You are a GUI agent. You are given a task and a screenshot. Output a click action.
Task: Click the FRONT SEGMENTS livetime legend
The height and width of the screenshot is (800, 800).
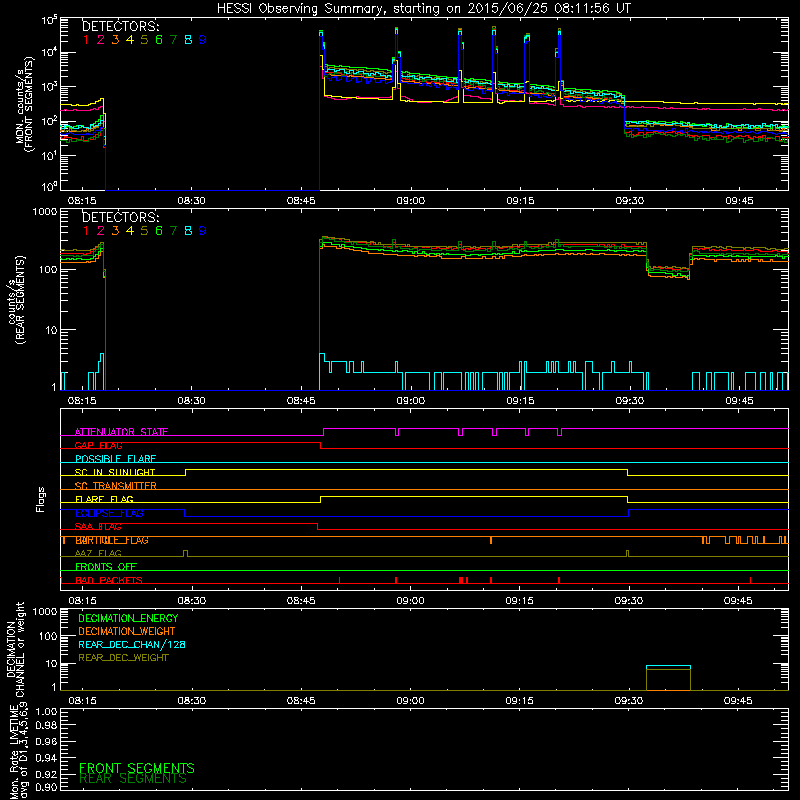[x=137, y=768]
